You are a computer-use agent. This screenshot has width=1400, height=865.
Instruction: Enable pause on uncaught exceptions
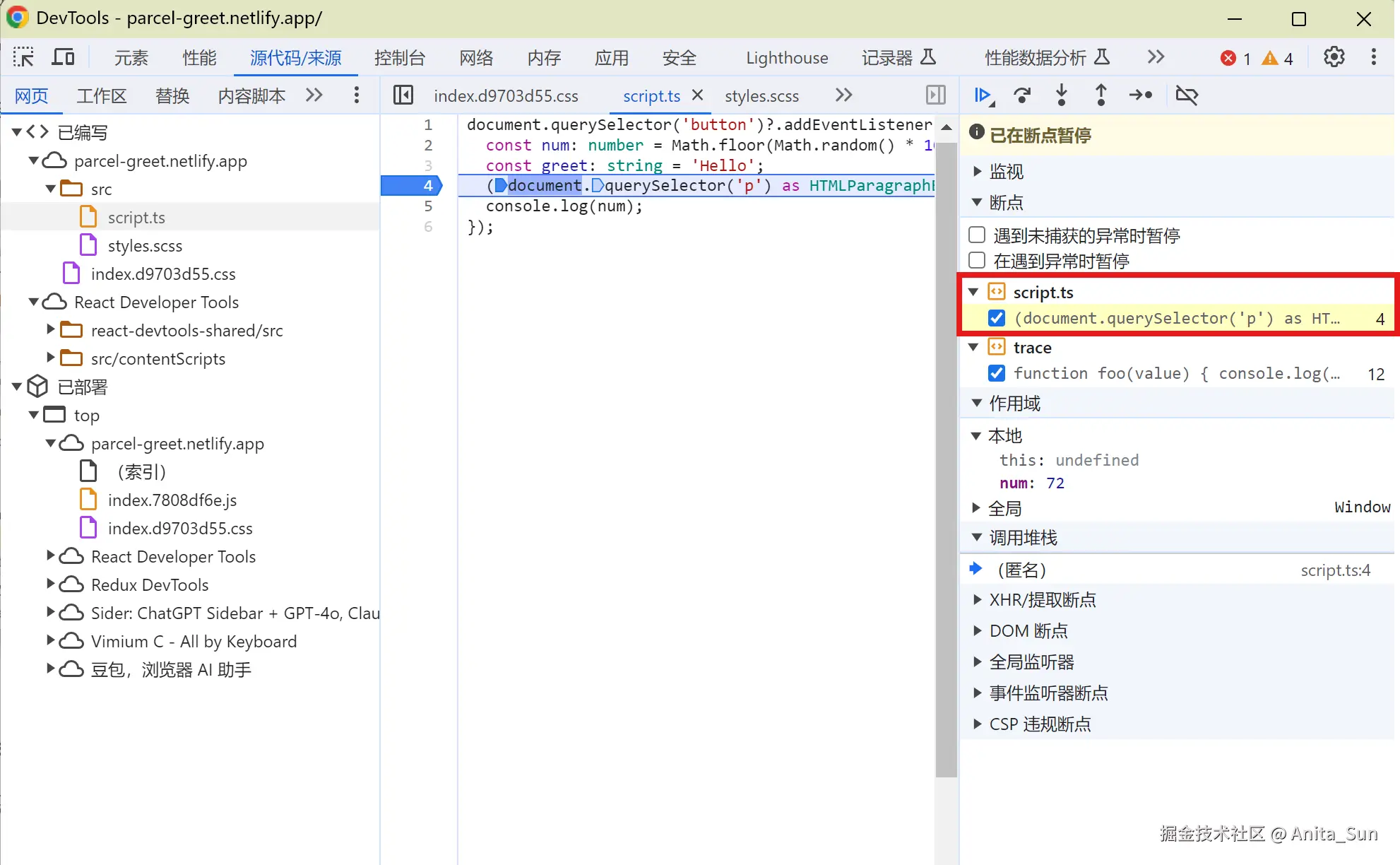tap(977, 235)
